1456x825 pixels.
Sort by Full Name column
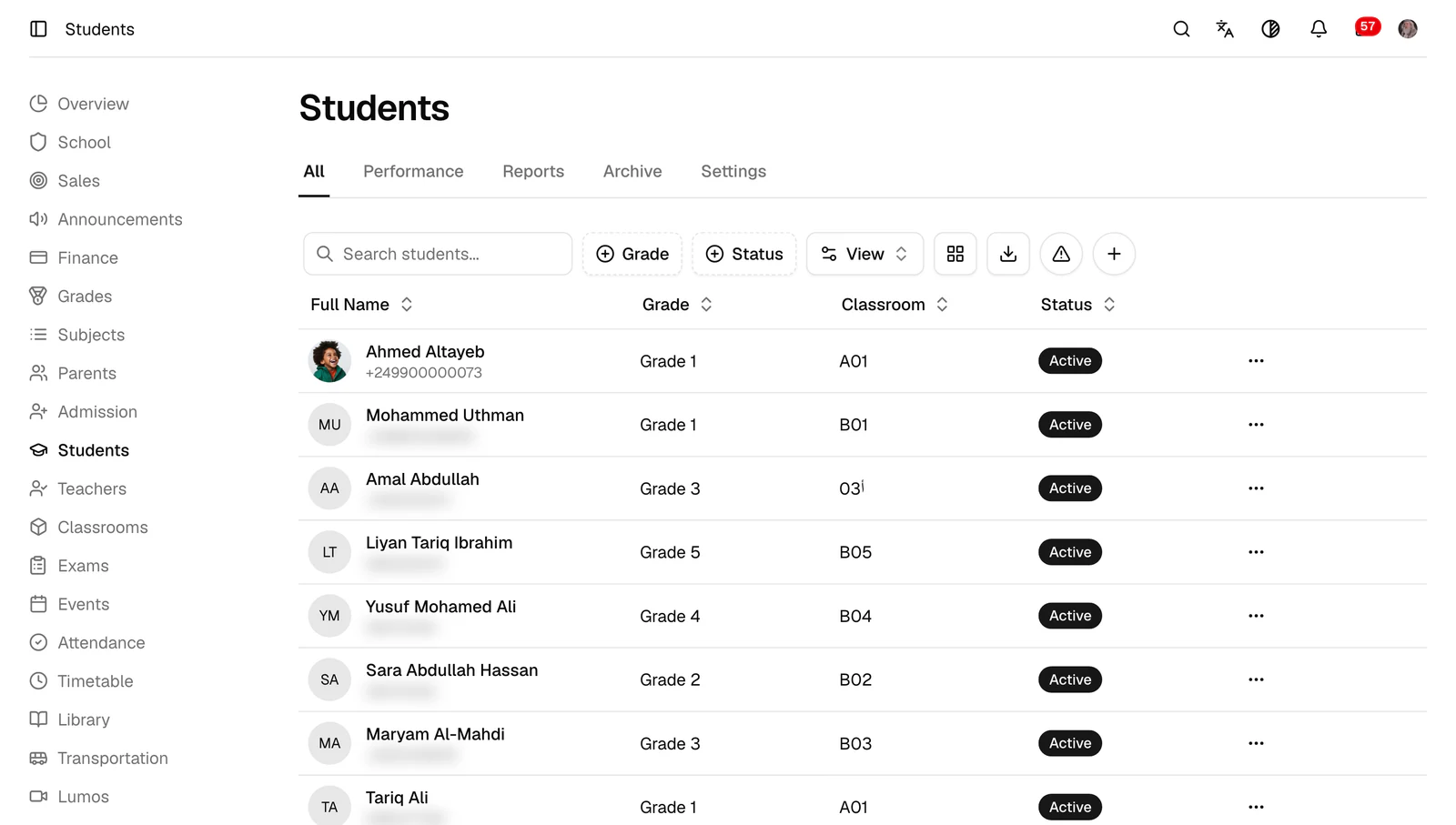362,305
